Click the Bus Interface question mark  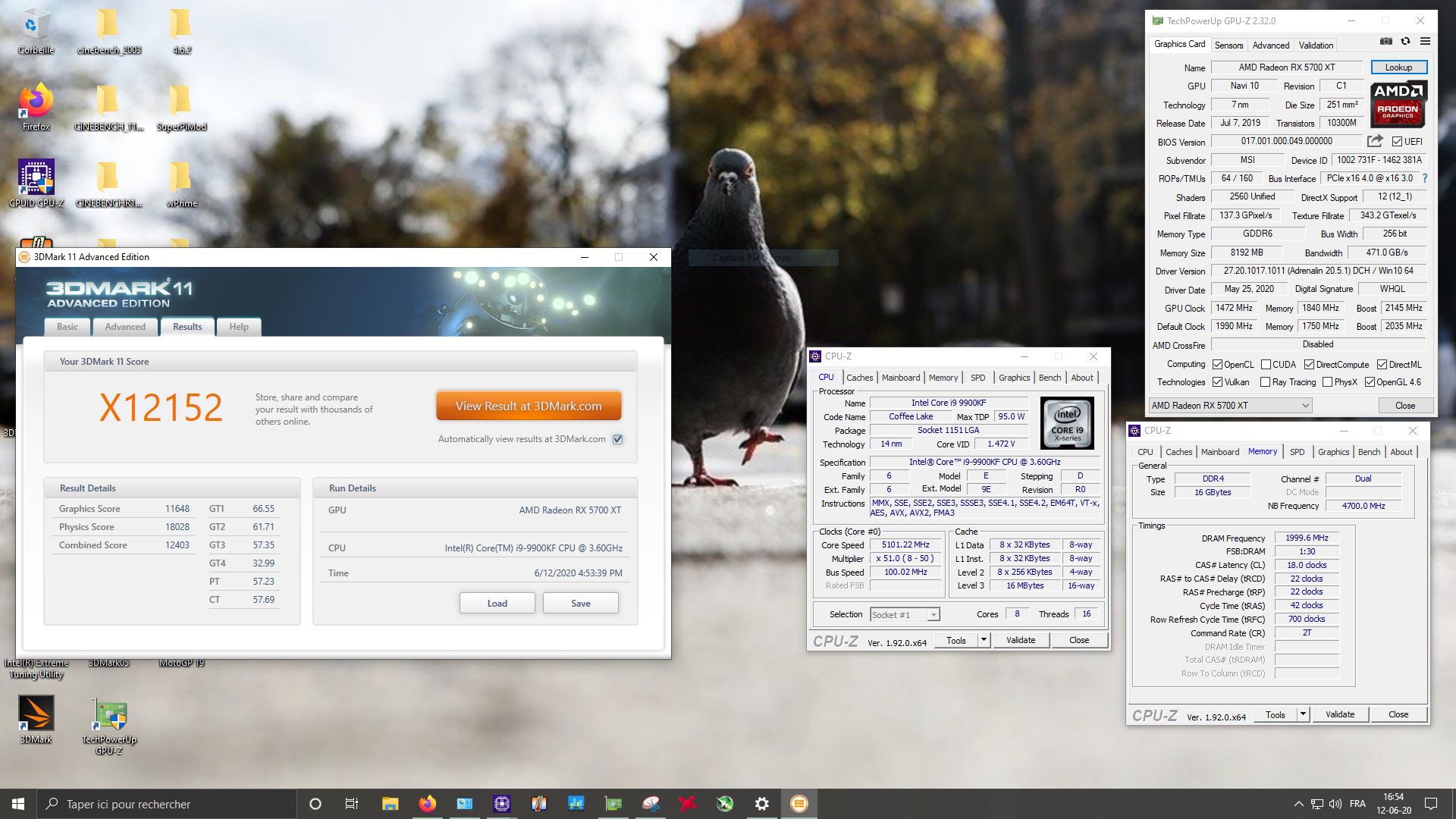tap(1424, 178)
